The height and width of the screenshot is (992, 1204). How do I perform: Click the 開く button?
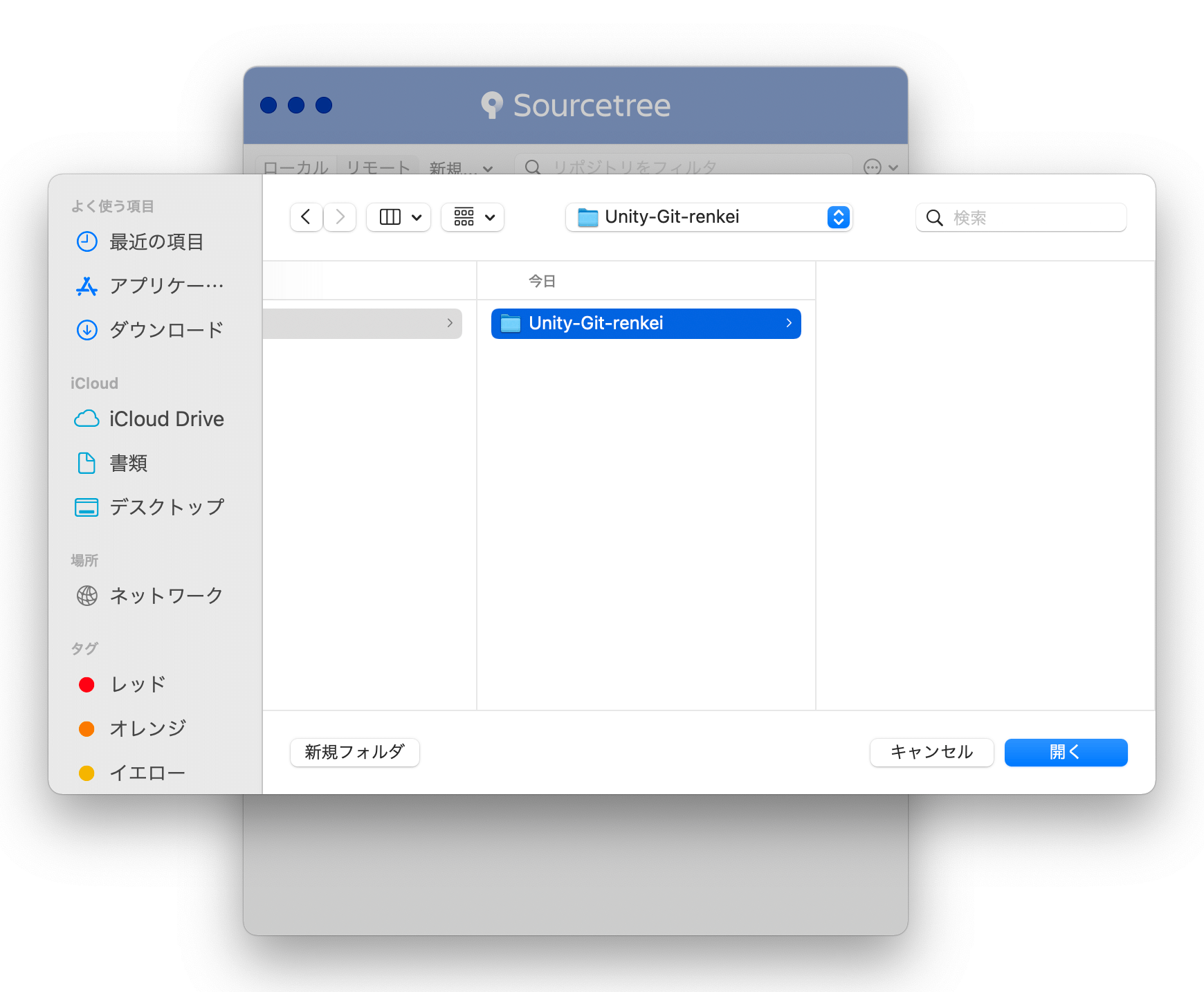pos(1065,753)
